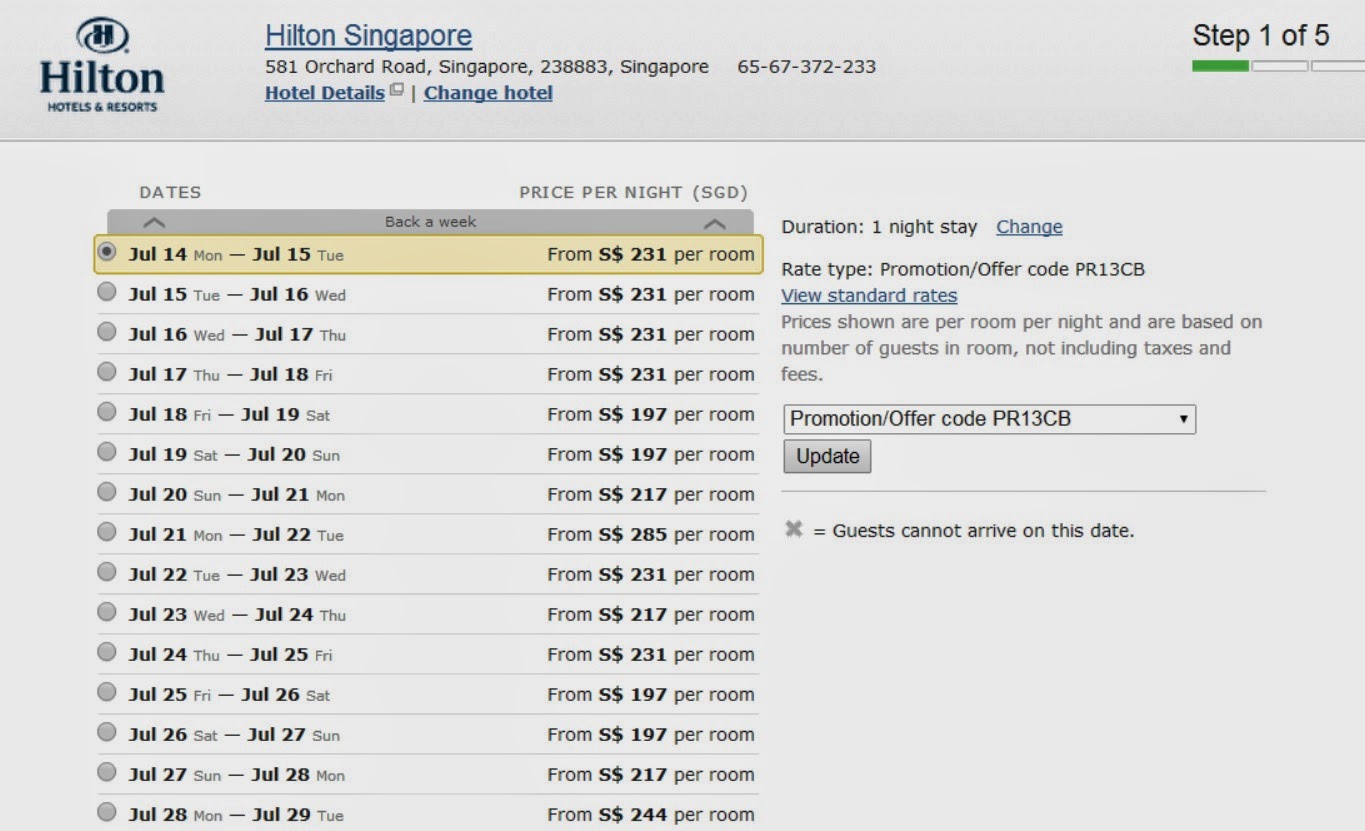Select the Jul 26 – Jul 27 radio button
This screenshot has height=831, width=1365.
(107, 732)
